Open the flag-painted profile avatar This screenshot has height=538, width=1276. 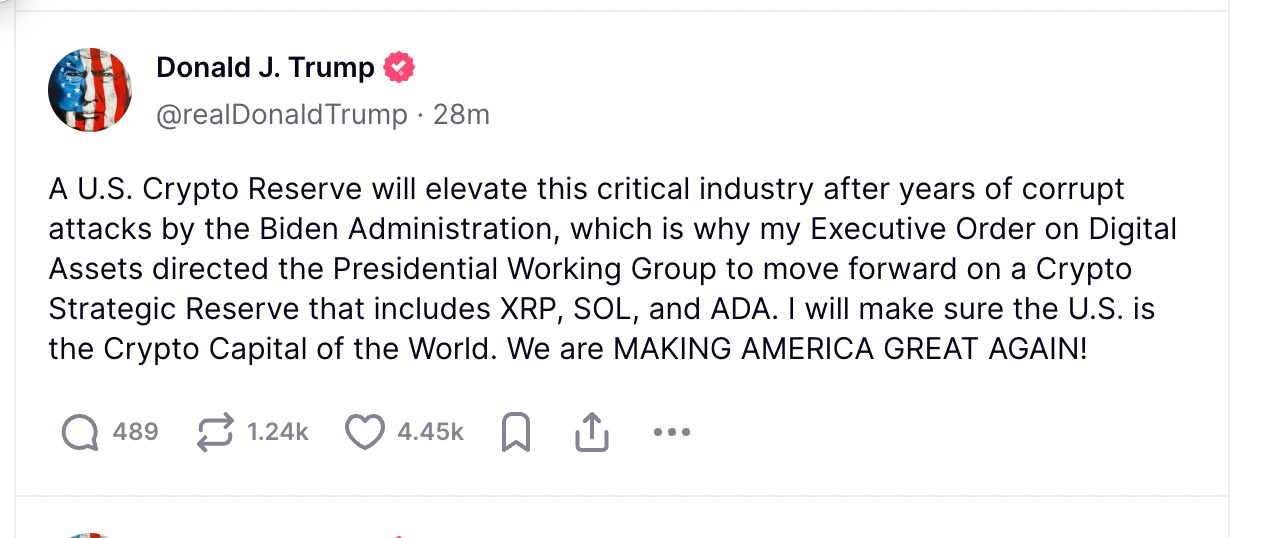click(90, 90)
